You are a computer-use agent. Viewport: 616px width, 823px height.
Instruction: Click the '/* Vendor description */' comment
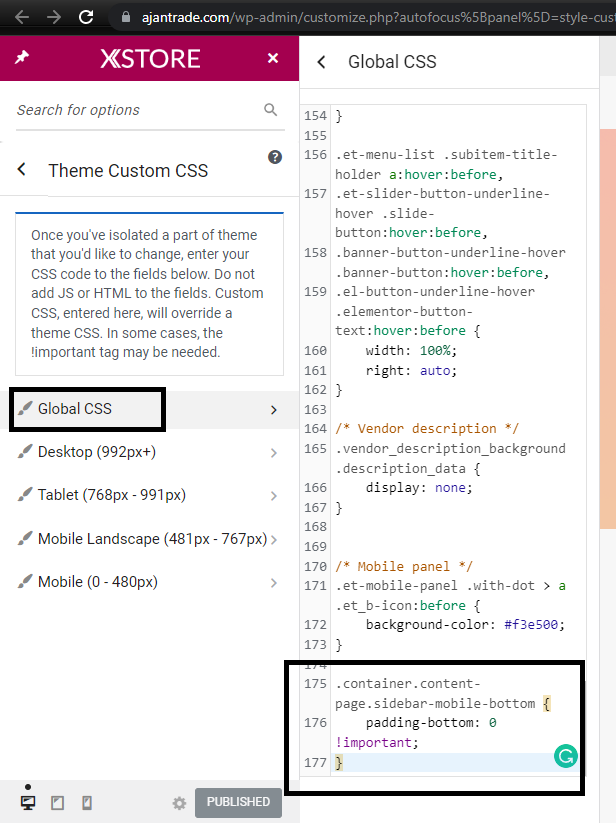(427, 429)
